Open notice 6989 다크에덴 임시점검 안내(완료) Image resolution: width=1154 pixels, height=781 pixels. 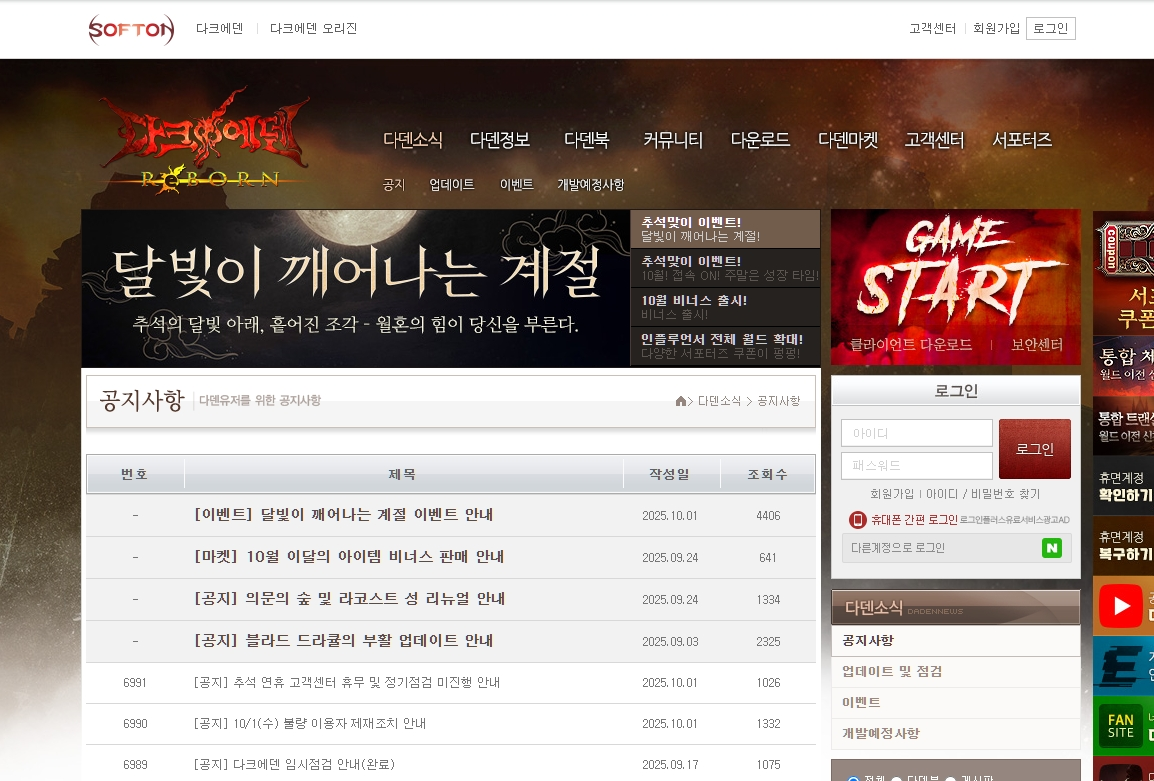[294, 765]
